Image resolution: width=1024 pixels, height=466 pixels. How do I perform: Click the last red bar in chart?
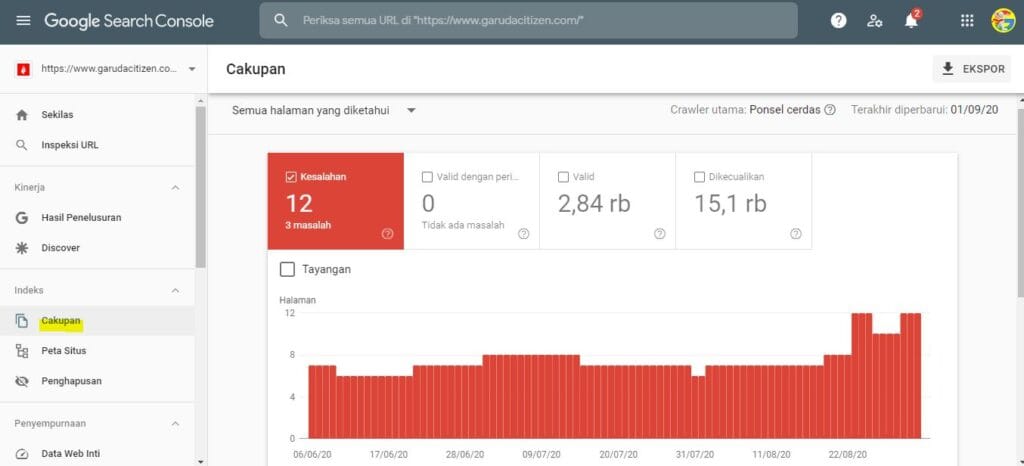click(916, 376)
